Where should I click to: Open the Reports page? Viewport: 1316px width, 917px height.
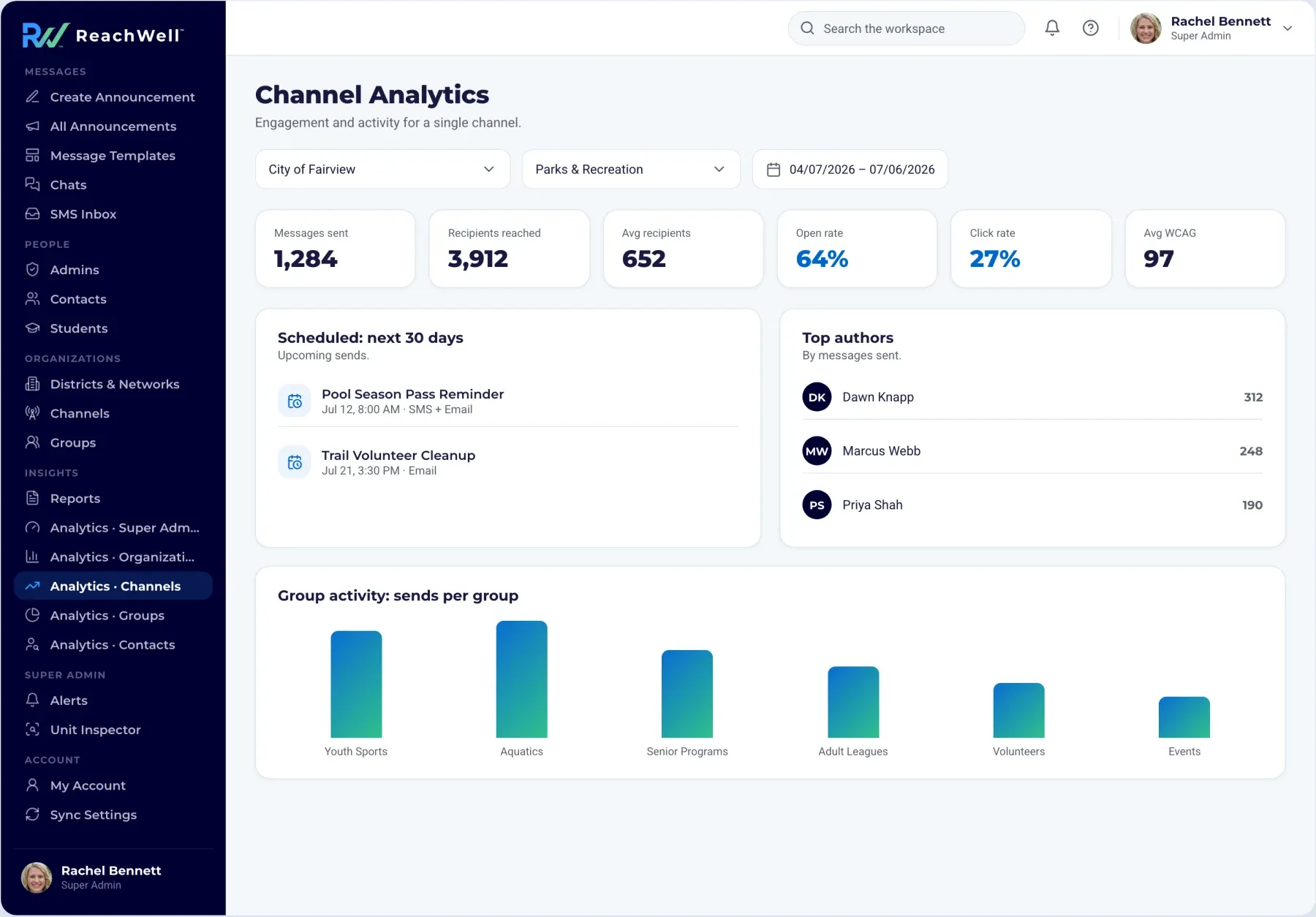click(x=113, y=498)
